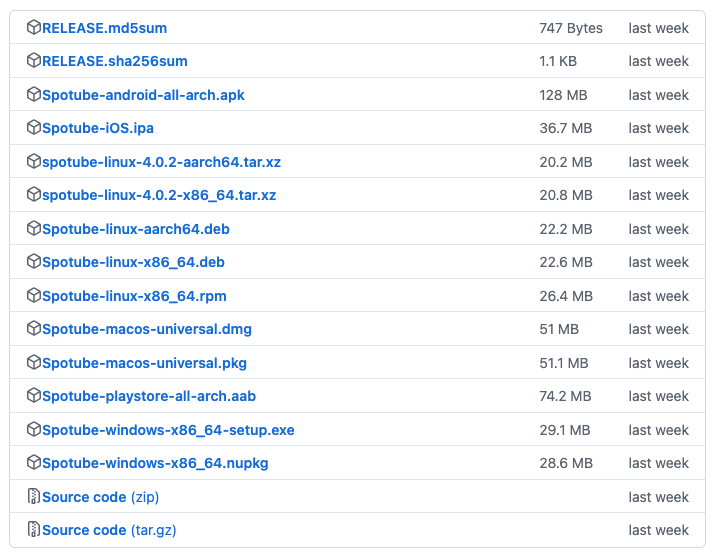The height and width of the screenshot is (560, 712).
Task: Download Spotube-android-all-arch.apk
Action: 143,95
